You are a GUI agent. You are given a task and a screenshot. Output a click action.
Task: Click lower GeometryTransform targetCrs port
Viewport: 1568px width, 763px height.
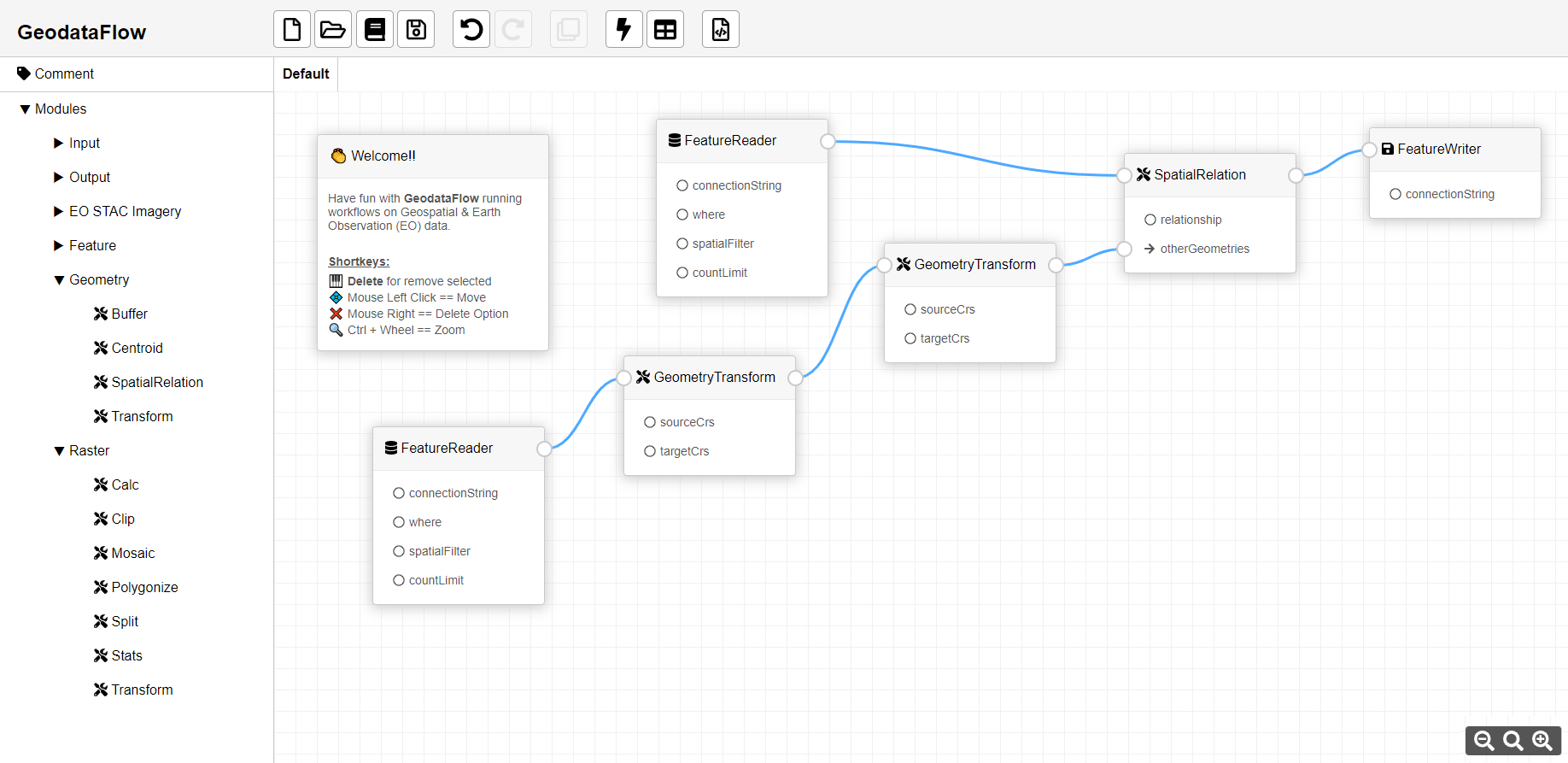pyautogui.click(x=650, y=451)
